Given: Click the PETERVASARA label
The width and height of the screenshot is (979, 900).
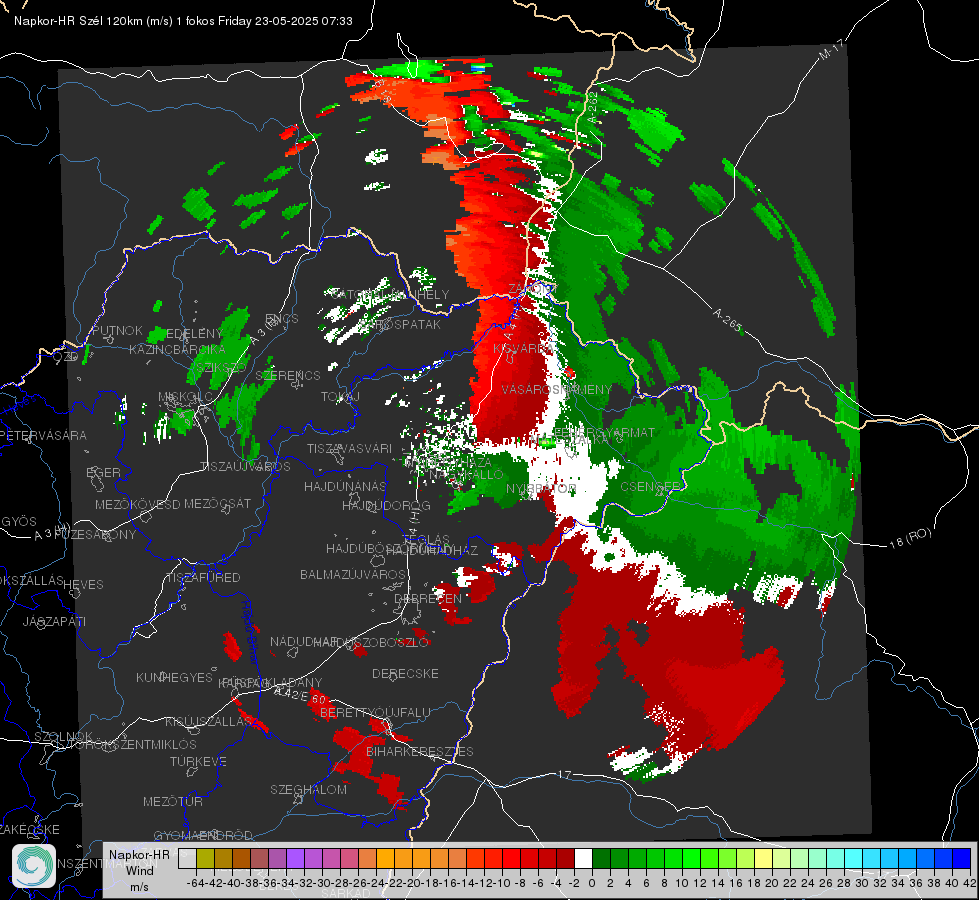Looking at the screenshot, I should (43, 435).
